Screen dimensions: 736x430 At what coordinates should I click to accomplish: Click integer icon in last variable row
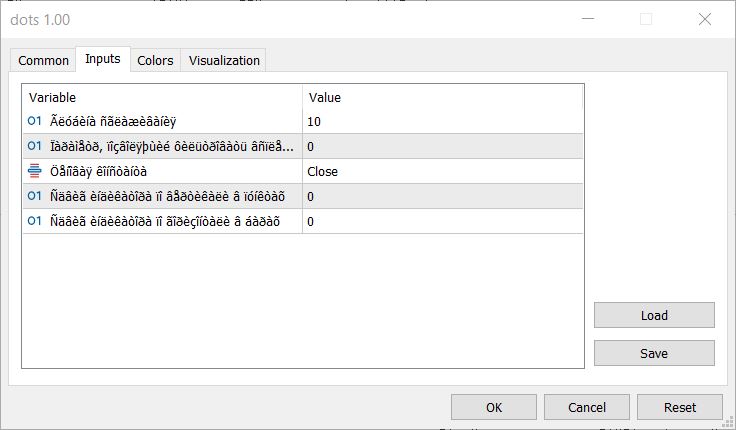[x=34, y=221]
